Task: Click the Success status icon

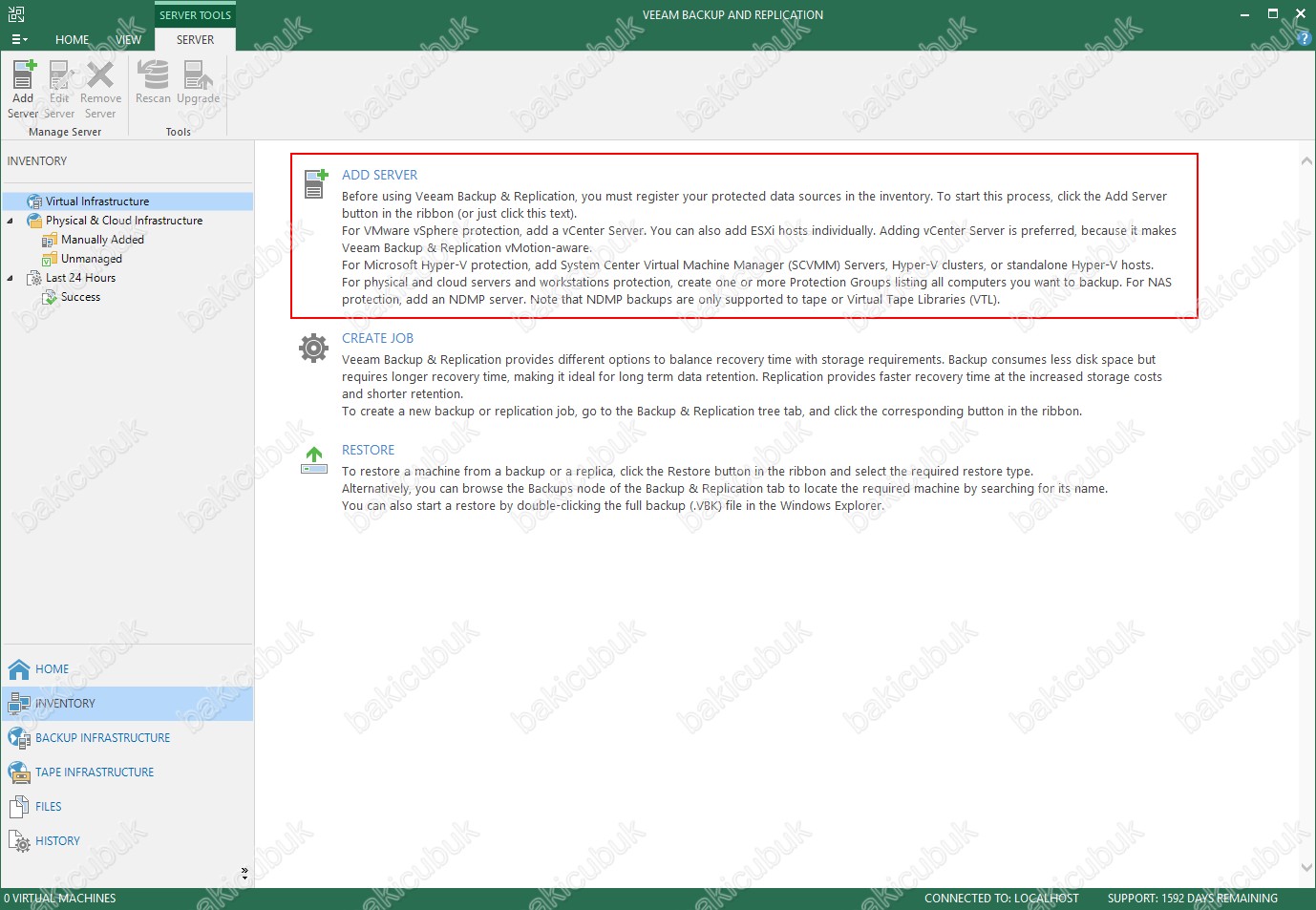Action: [x=50, y=297]
